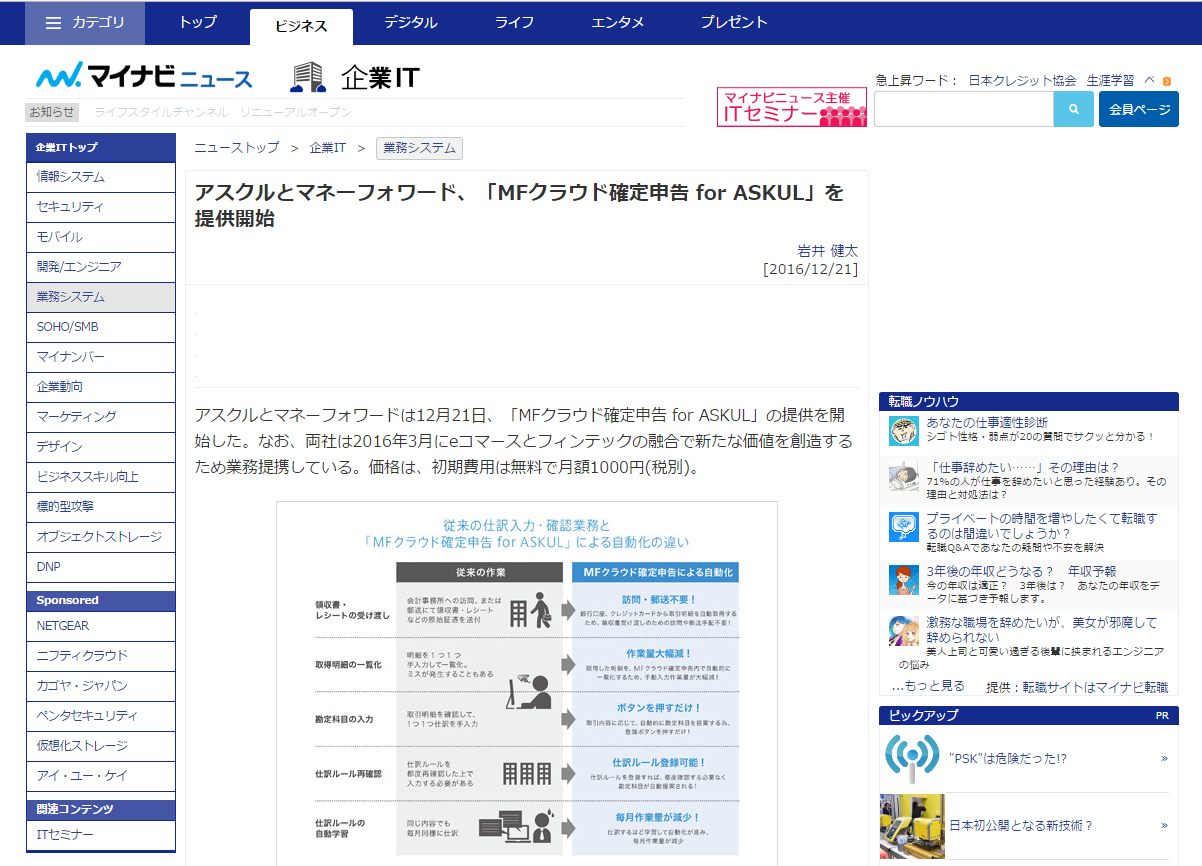Viewport: 1202px width, 866px height.
Task: Read "PSK"は危険だった!? pickup article
Action: pyautogui.click(x=1008, y=759)
